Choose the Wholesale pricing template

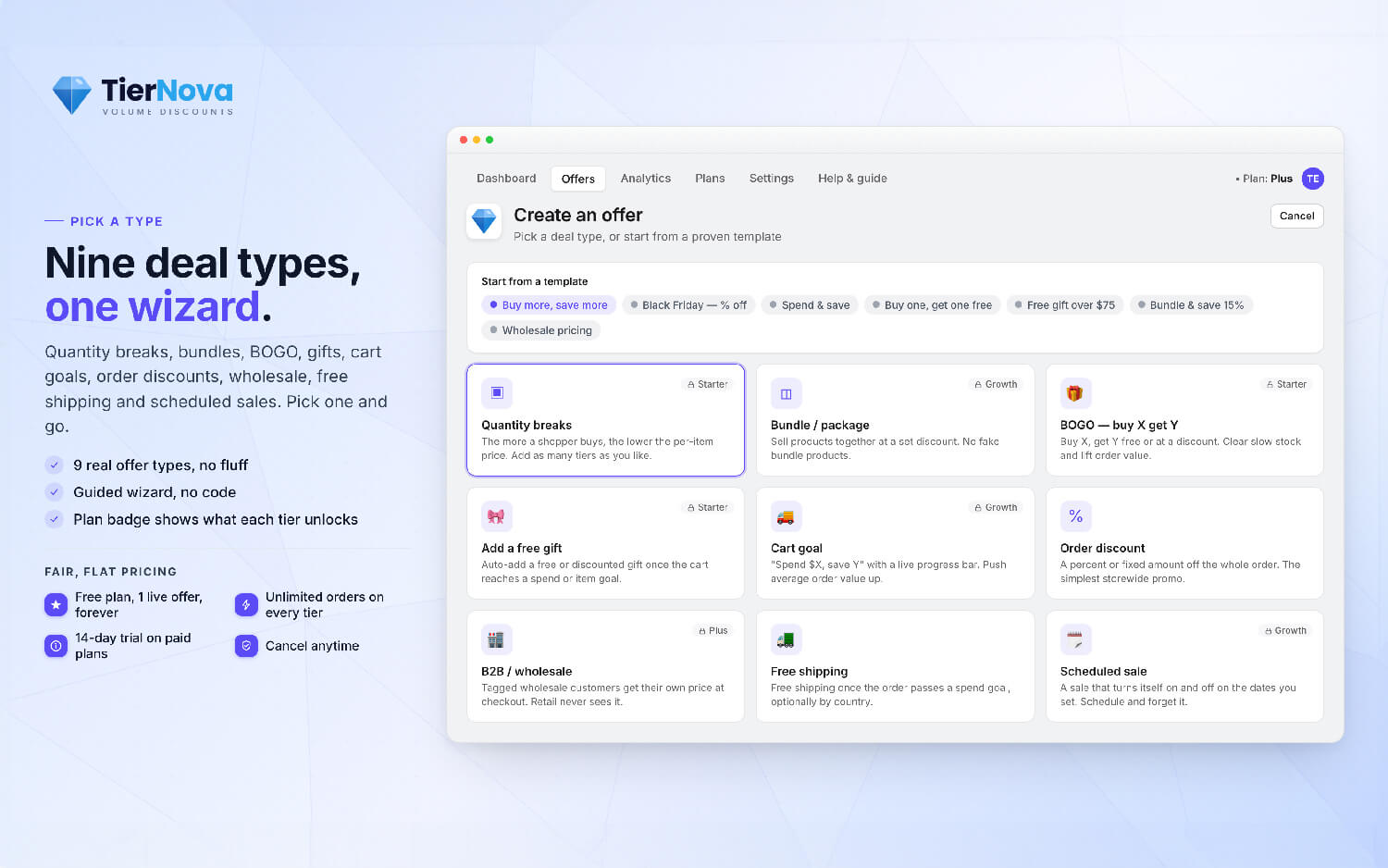tap(540, 330)
